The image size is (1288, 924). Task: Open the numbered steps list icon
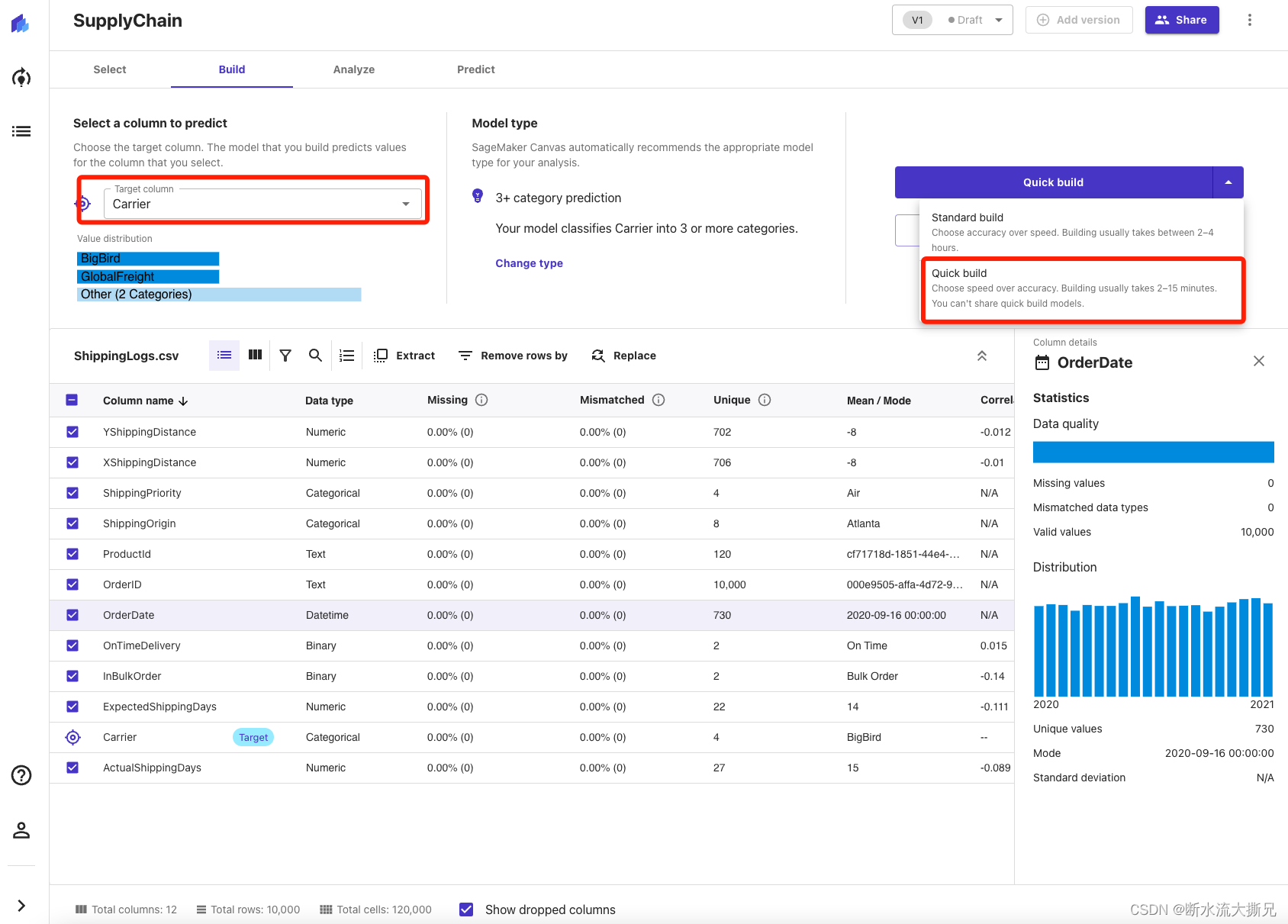[347, 356]
